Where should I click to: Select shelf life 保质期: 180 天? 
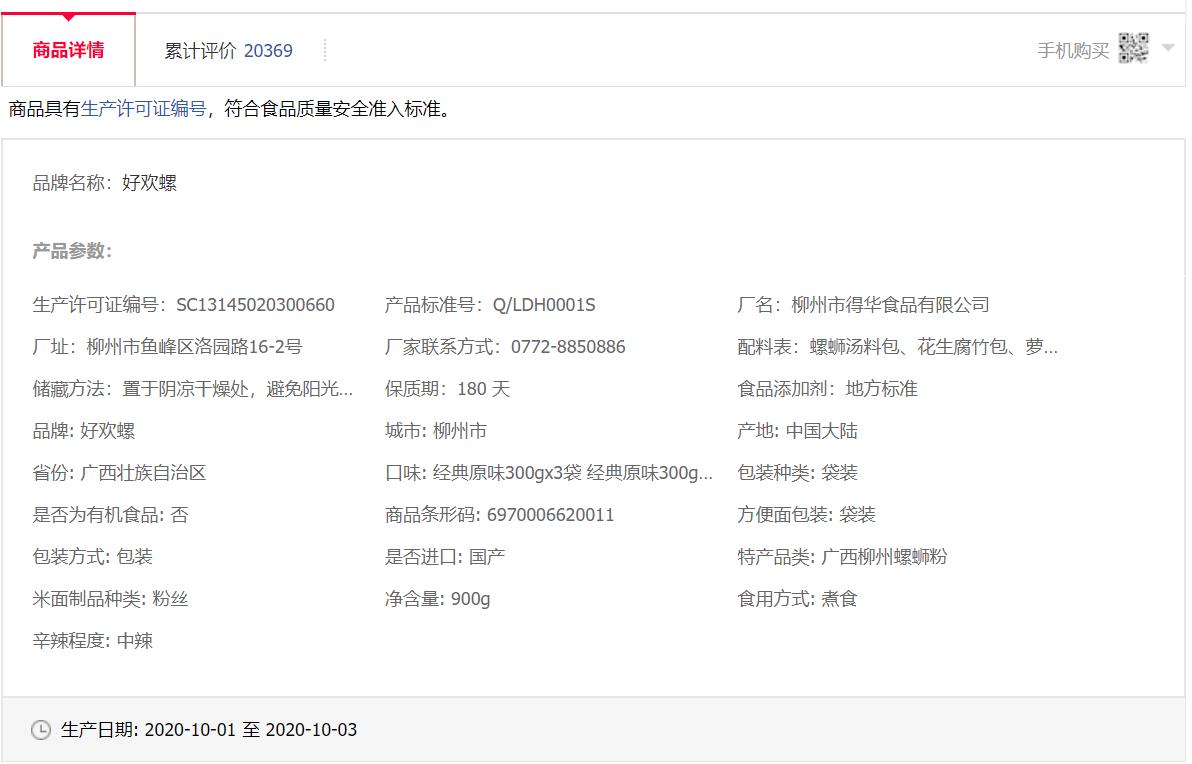click(448, 388)
